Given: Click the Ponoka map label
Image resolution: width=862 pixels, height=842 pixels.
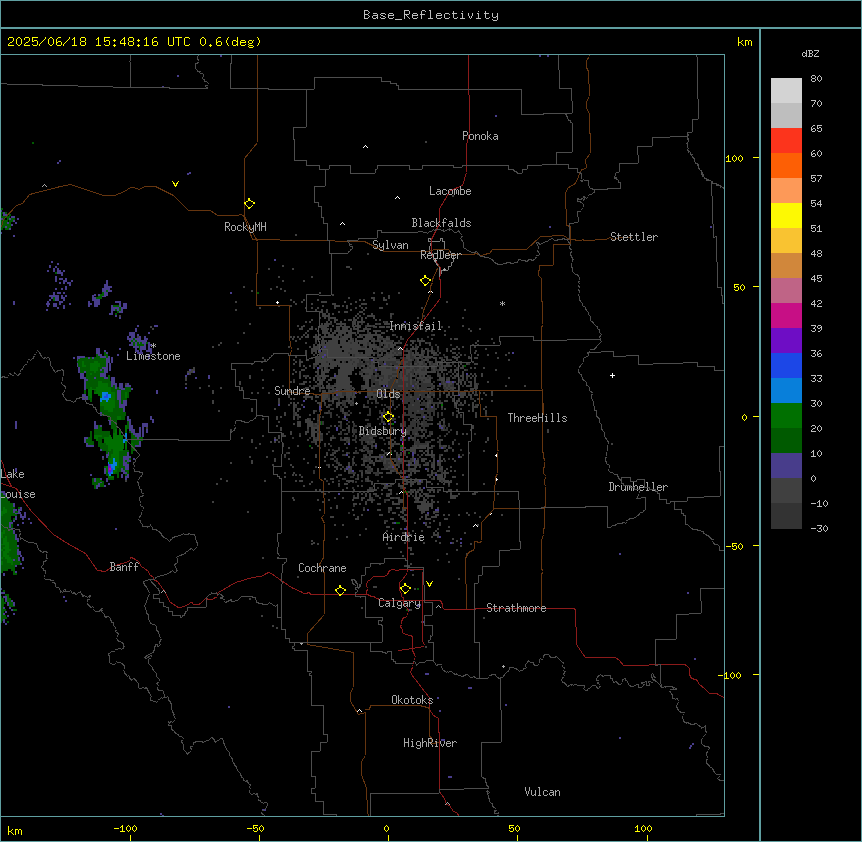Looking at the screenshot, I should point(480,136).
